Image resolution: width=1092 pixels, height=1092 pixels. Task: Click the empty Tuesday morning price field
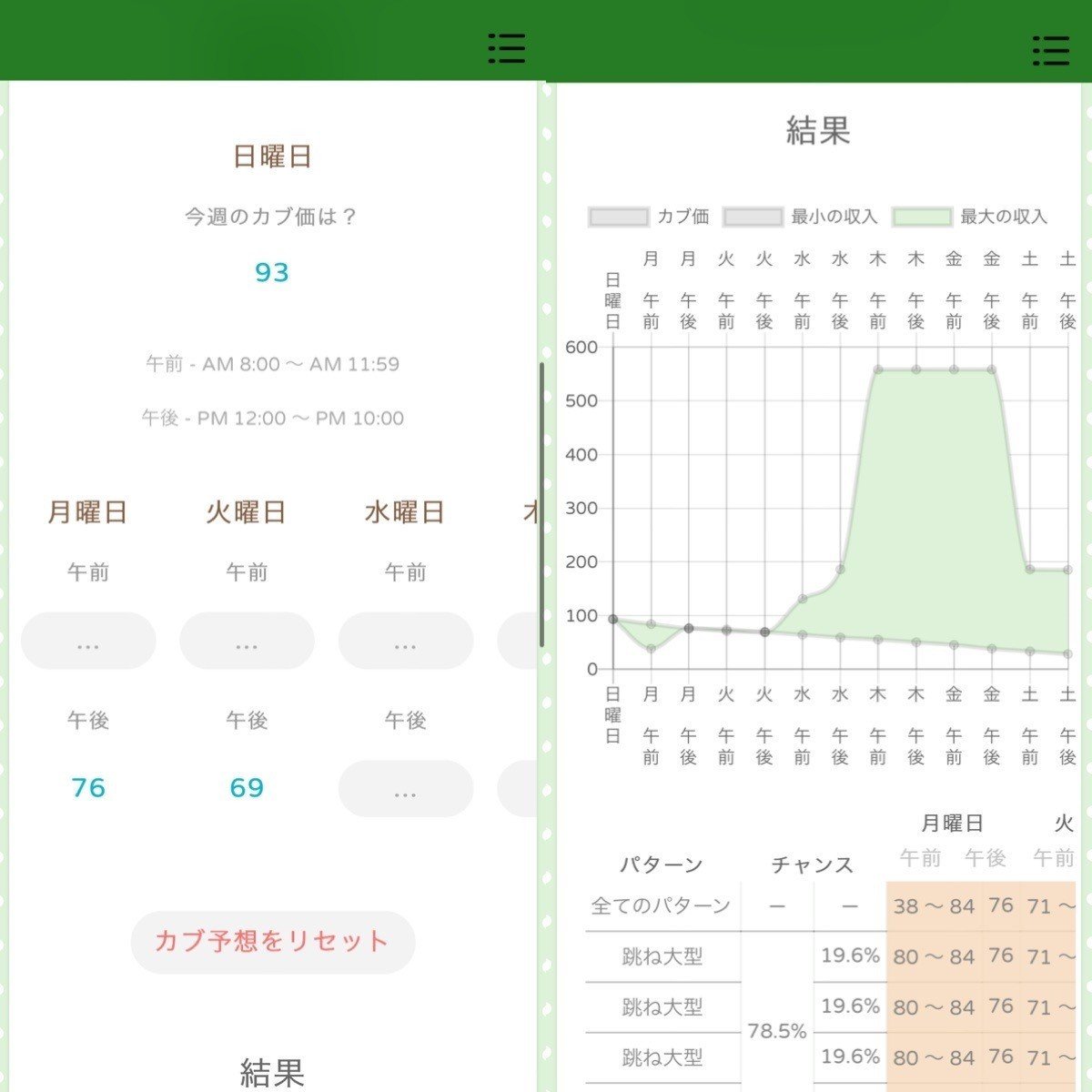tap(247, 641)
